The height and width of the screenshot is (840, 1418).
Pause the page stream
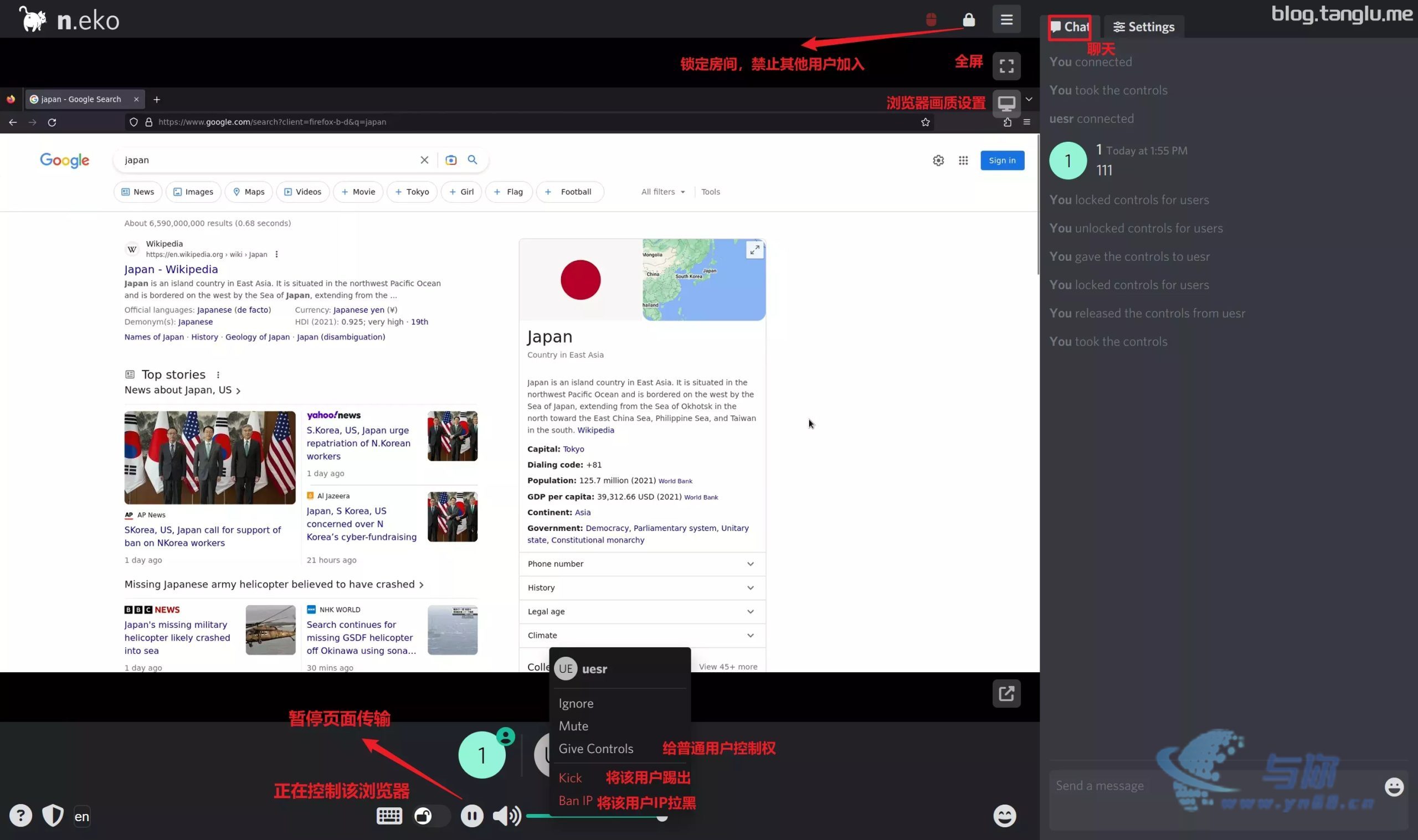click(x=472, y=816)
